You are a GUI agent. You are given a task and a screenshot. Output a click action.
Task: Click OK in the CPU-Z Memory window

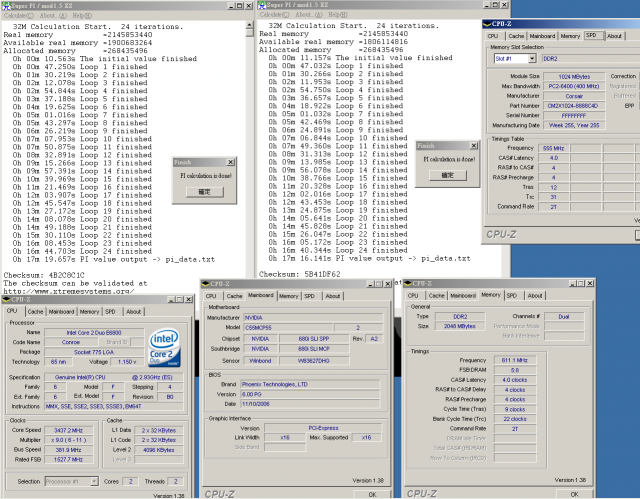(x=574, y=494)
